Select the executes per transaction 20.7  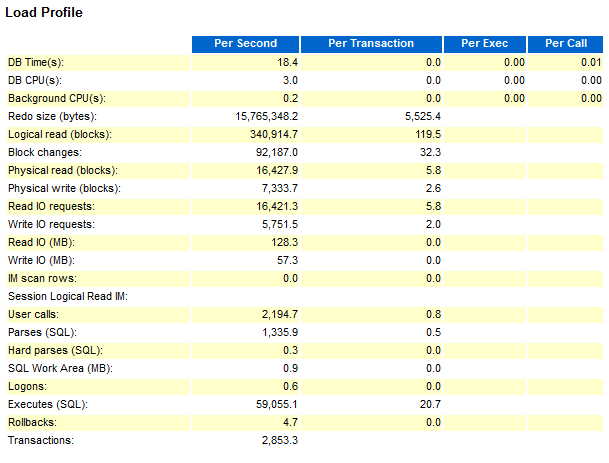point(430,404)
